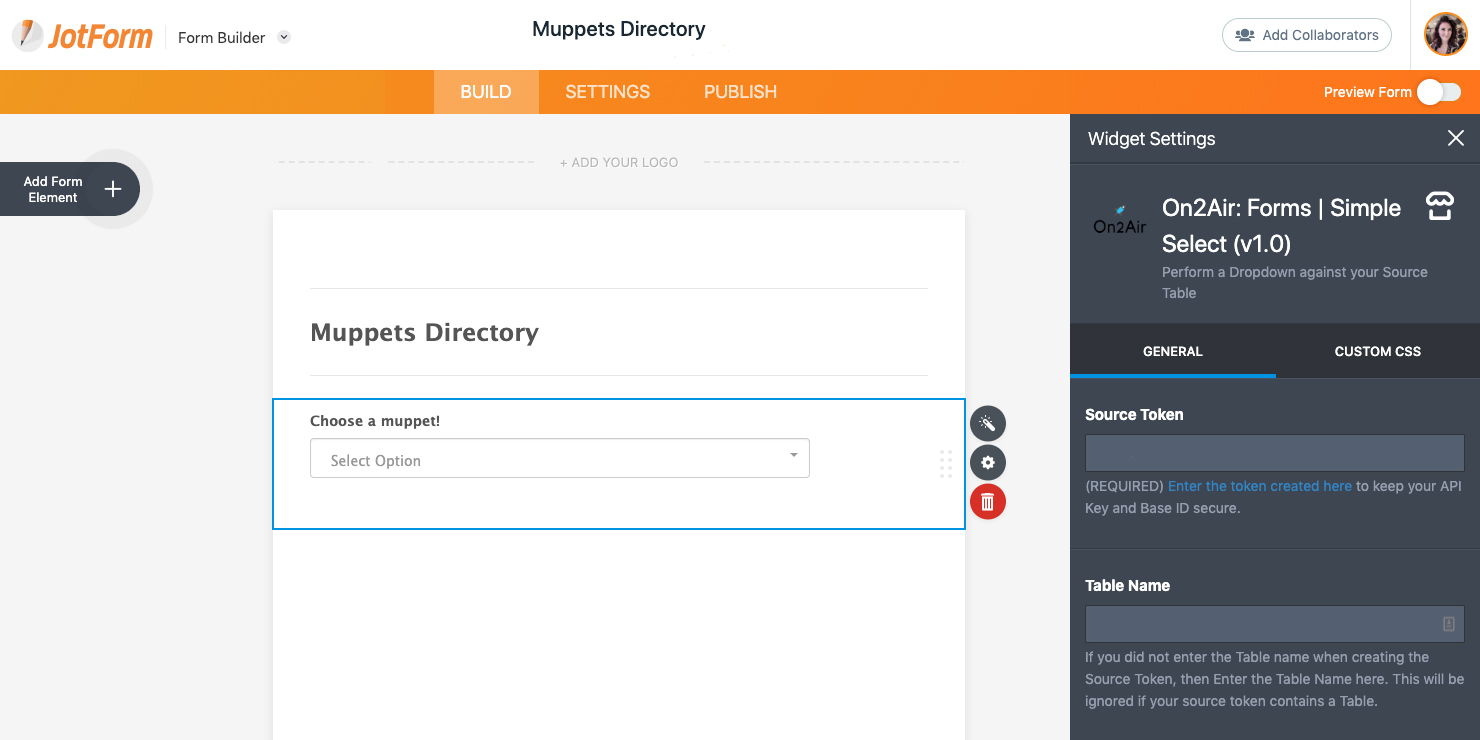Open field properties gear icon
Viewport: 1480px width, 740px height.
click(988, 462)
